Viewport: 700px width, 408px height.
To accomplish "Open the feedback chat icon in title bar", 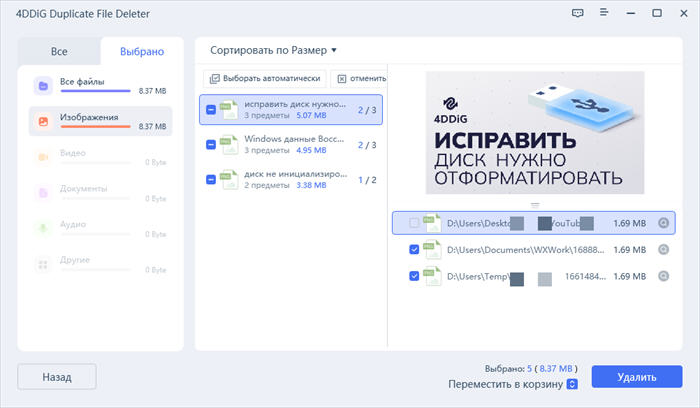I will click(578, 13).
